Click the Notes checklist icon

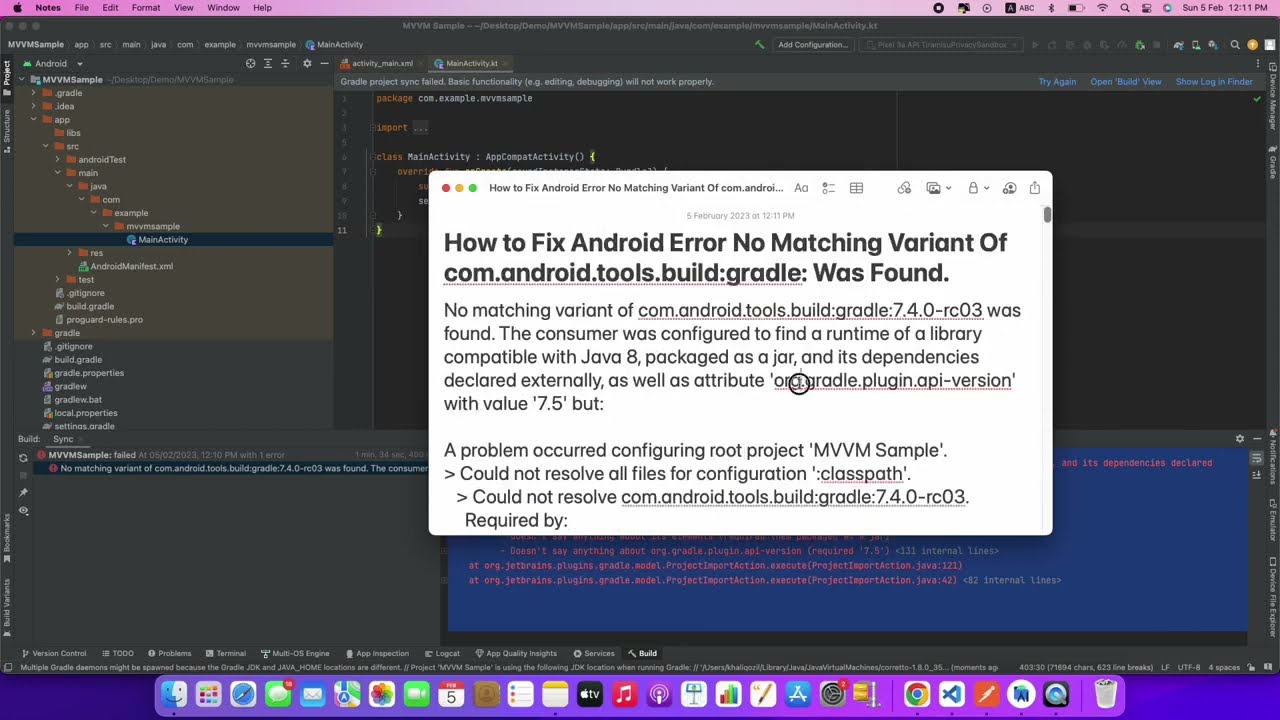(828, 188)
